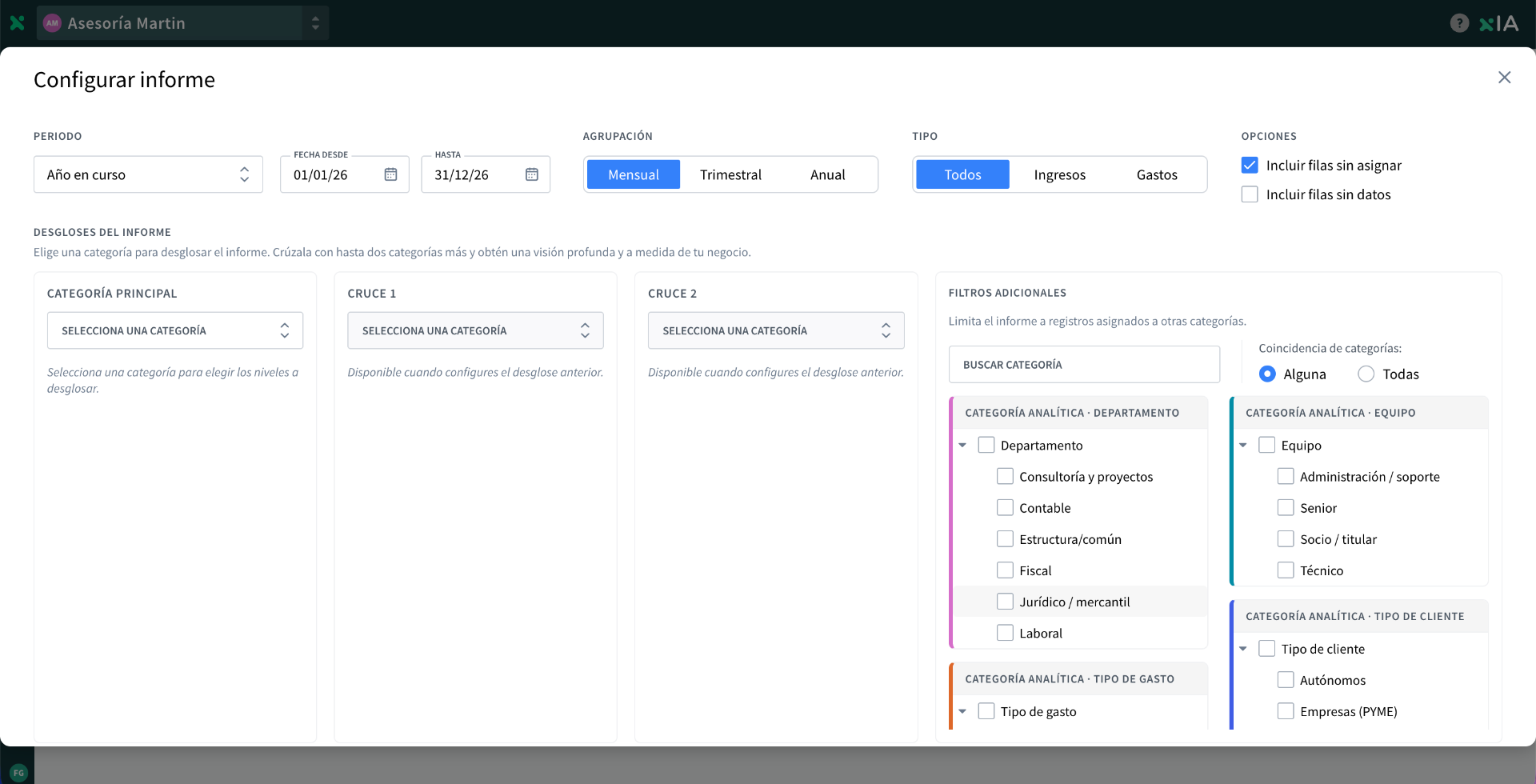Uncheck Incluir filas sin asignar
The width and height of the screenshot is (1536, 784).
click(x=1250, y=165)
